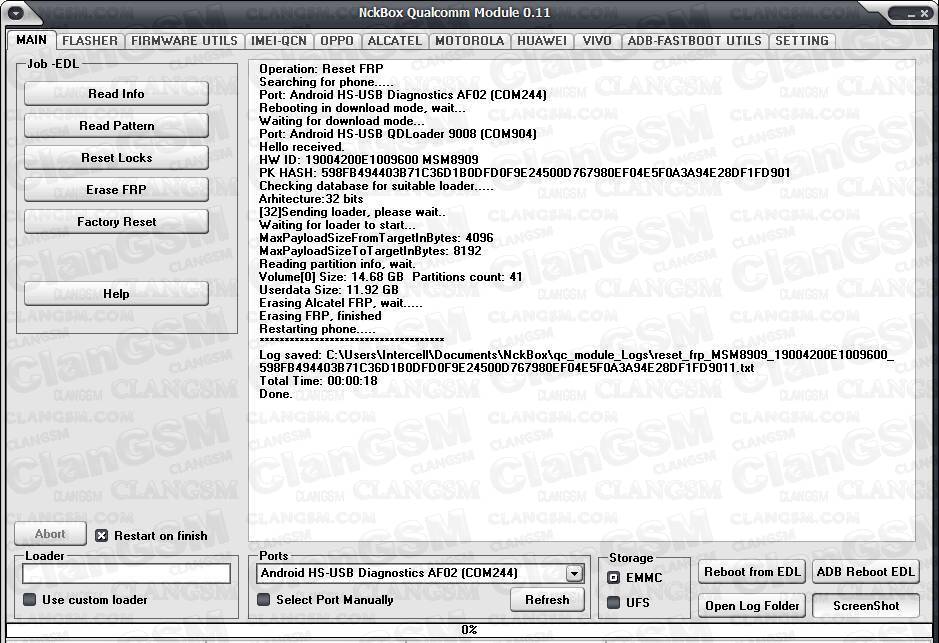
Task: Click the "Userdata Size: 11.92 GB" log line
Action: [329, 290]
